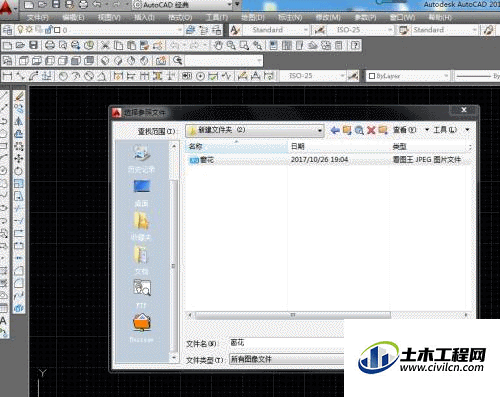Screen dimensions: 500x397
Task: Open the 插入(I) menu
Action: [x=144, y=18]
